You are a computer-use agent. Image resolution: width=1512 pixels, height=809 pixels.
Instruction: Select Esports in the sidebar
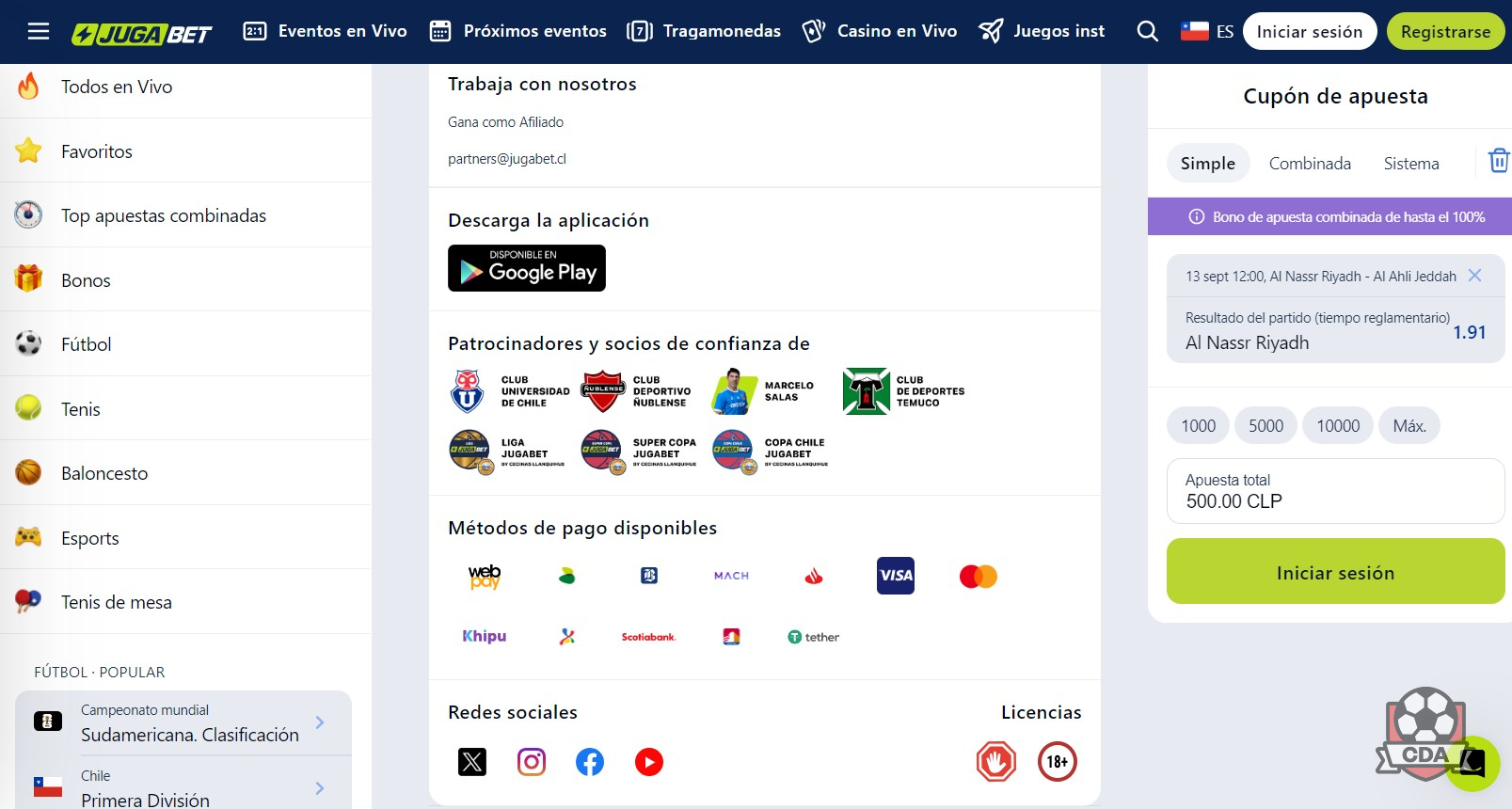coord(186,537)
